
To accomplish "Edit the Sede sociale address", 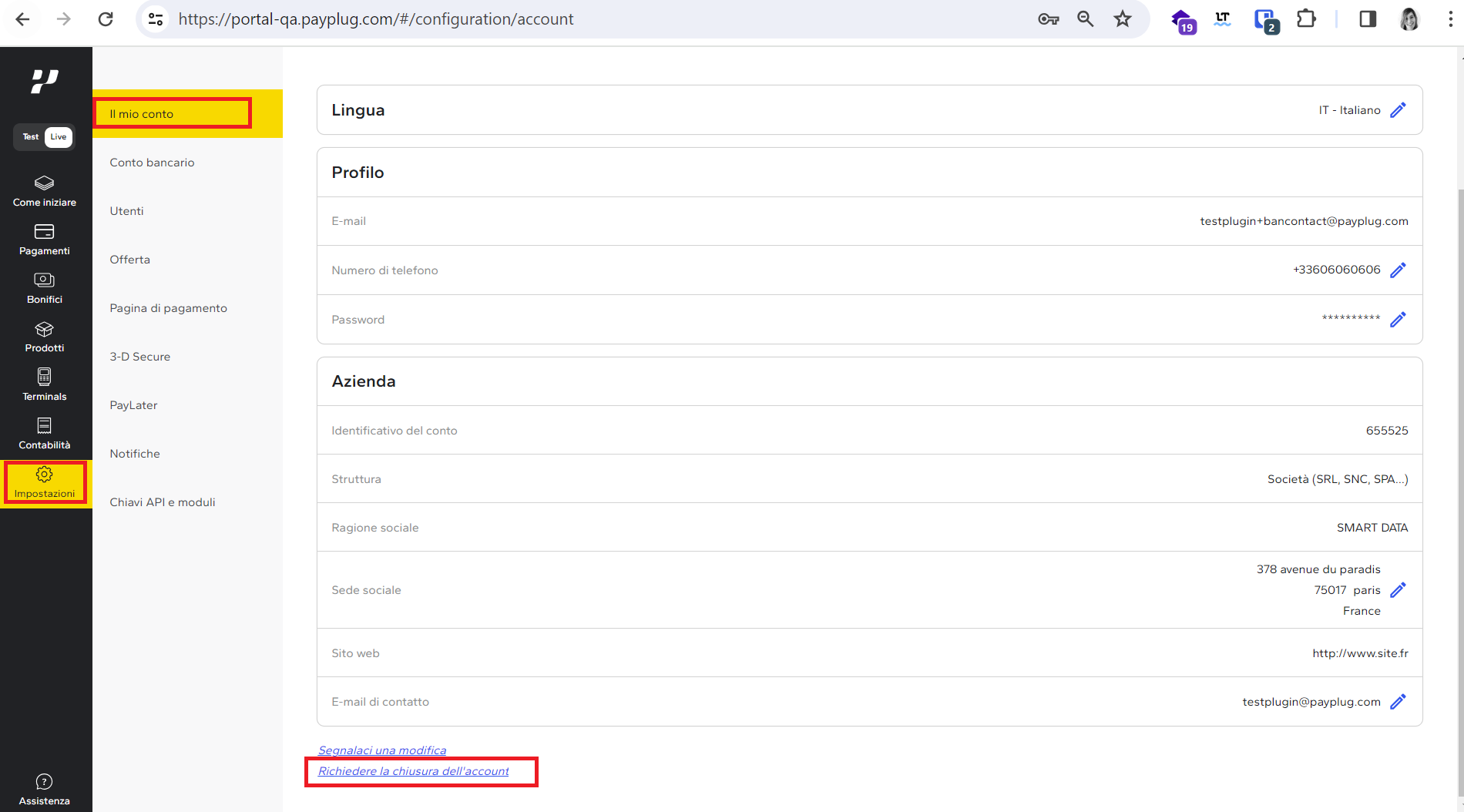I will coord(1398,590).
